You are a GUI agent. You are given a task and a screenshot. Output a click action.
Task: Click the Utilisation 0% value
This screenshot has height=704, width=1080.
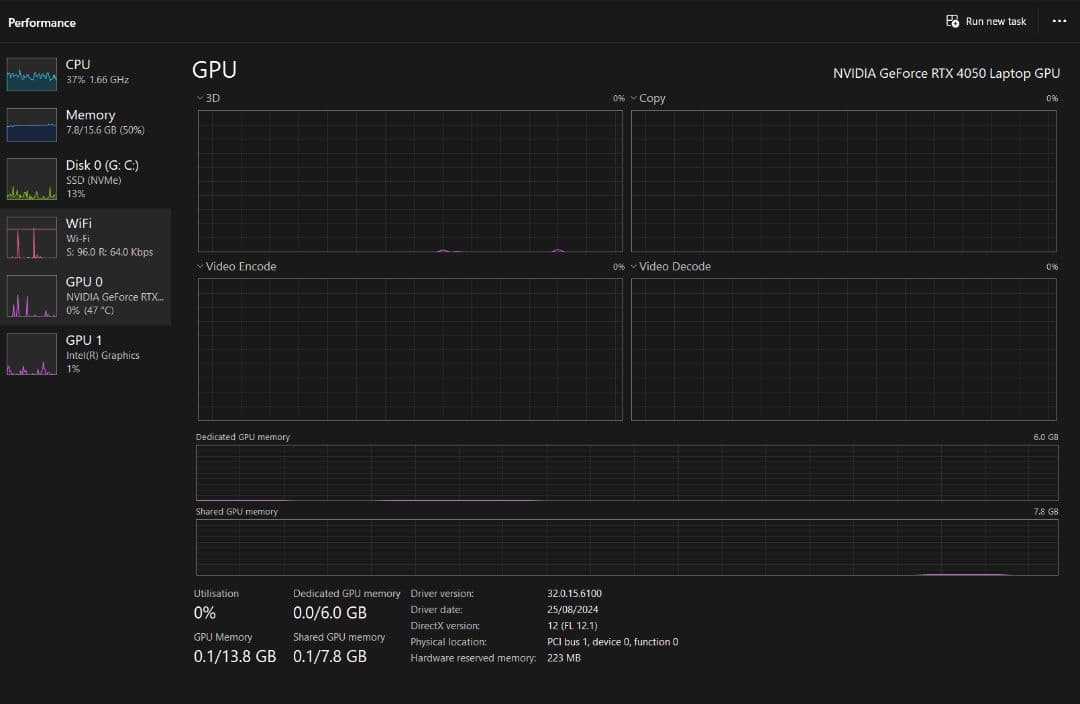pos(203,611)
